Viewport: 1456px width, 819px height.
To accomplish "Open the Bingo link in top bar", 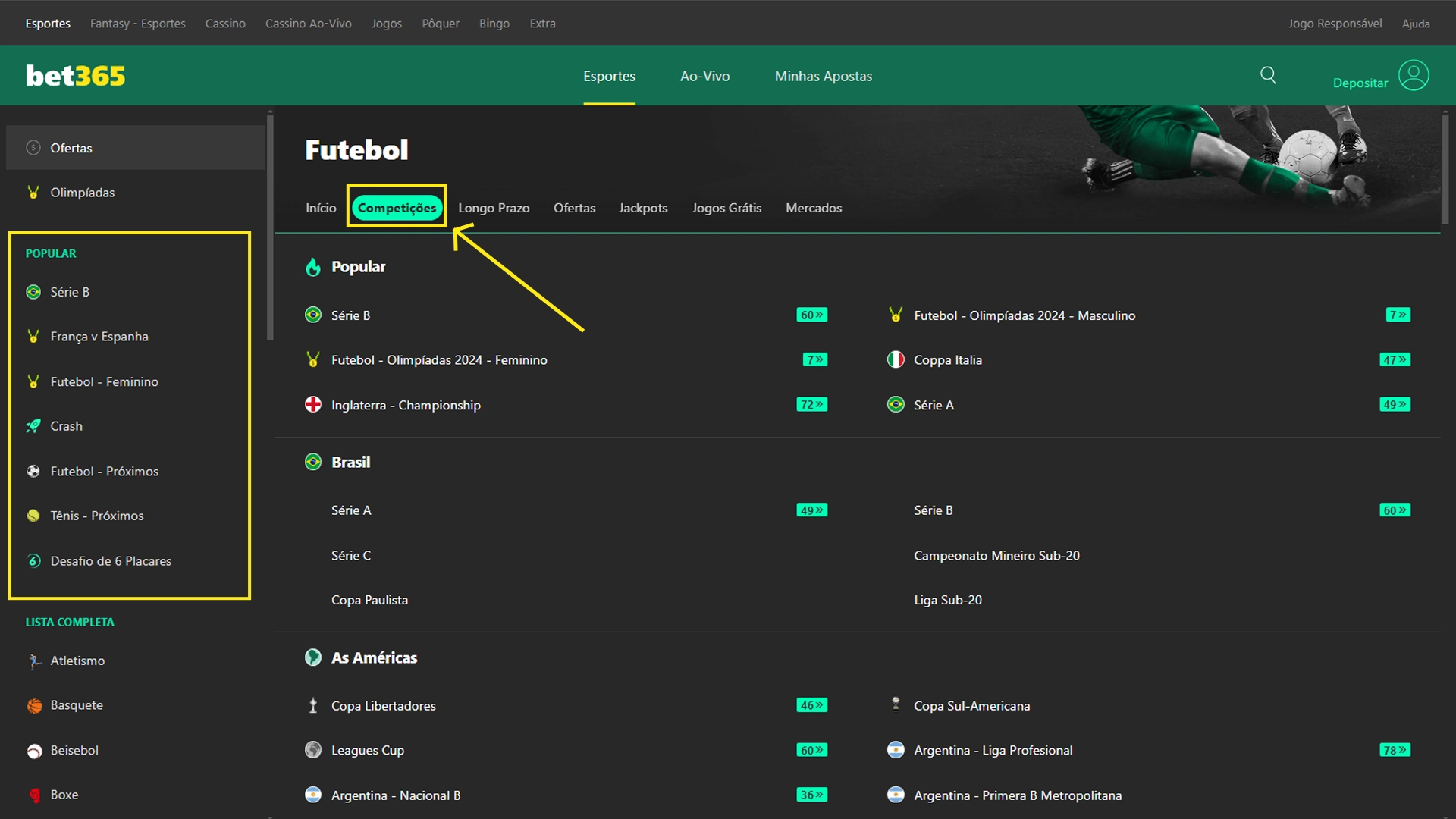I will [x=494, y=24].
